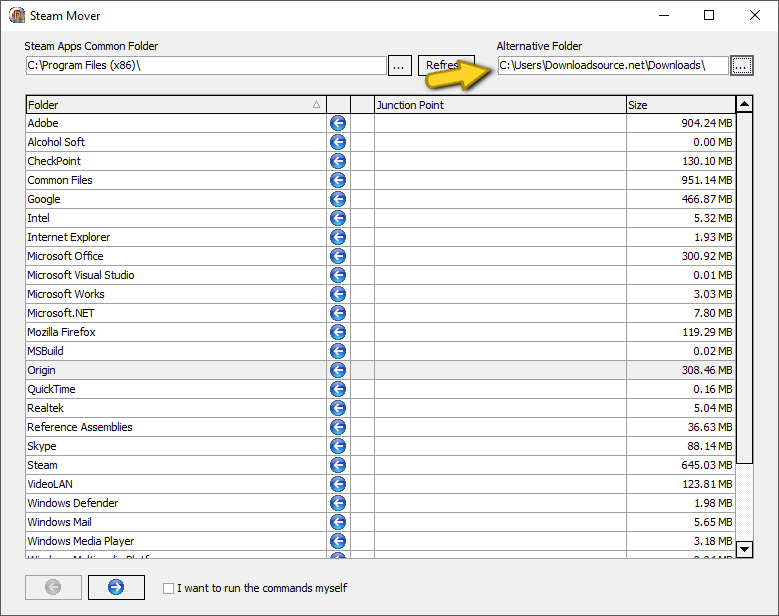Sort by the Junction Point column header
This screenshot has height=616, width=779.
point(500,105)
